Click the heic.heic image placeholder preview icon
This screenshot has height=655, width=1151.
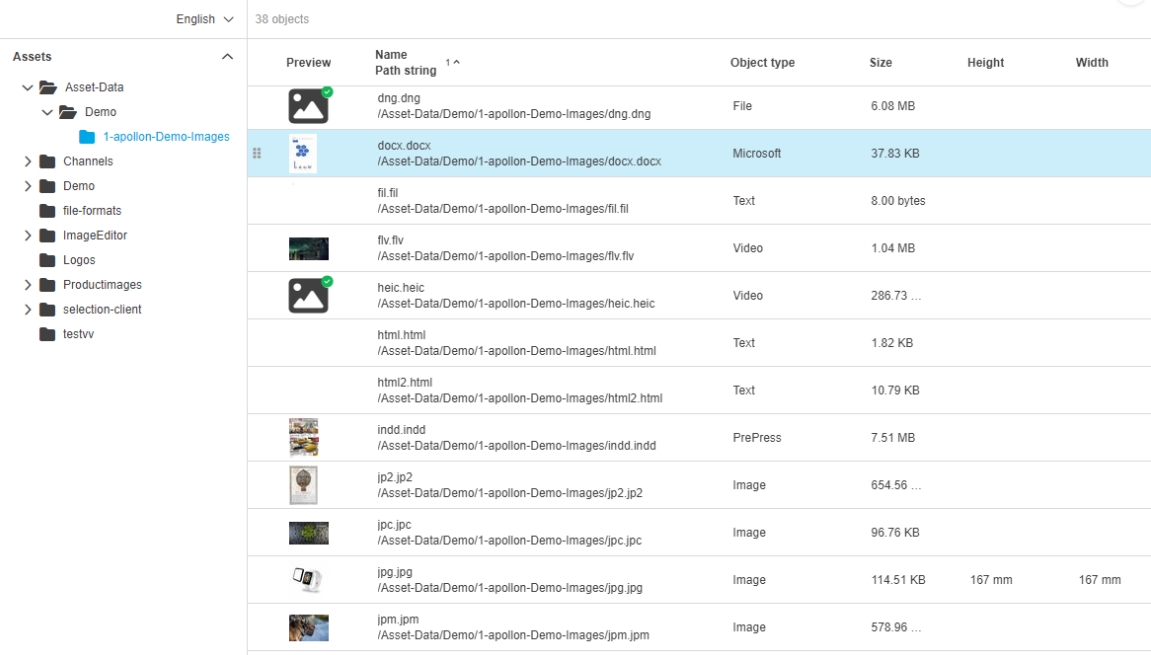309,295
